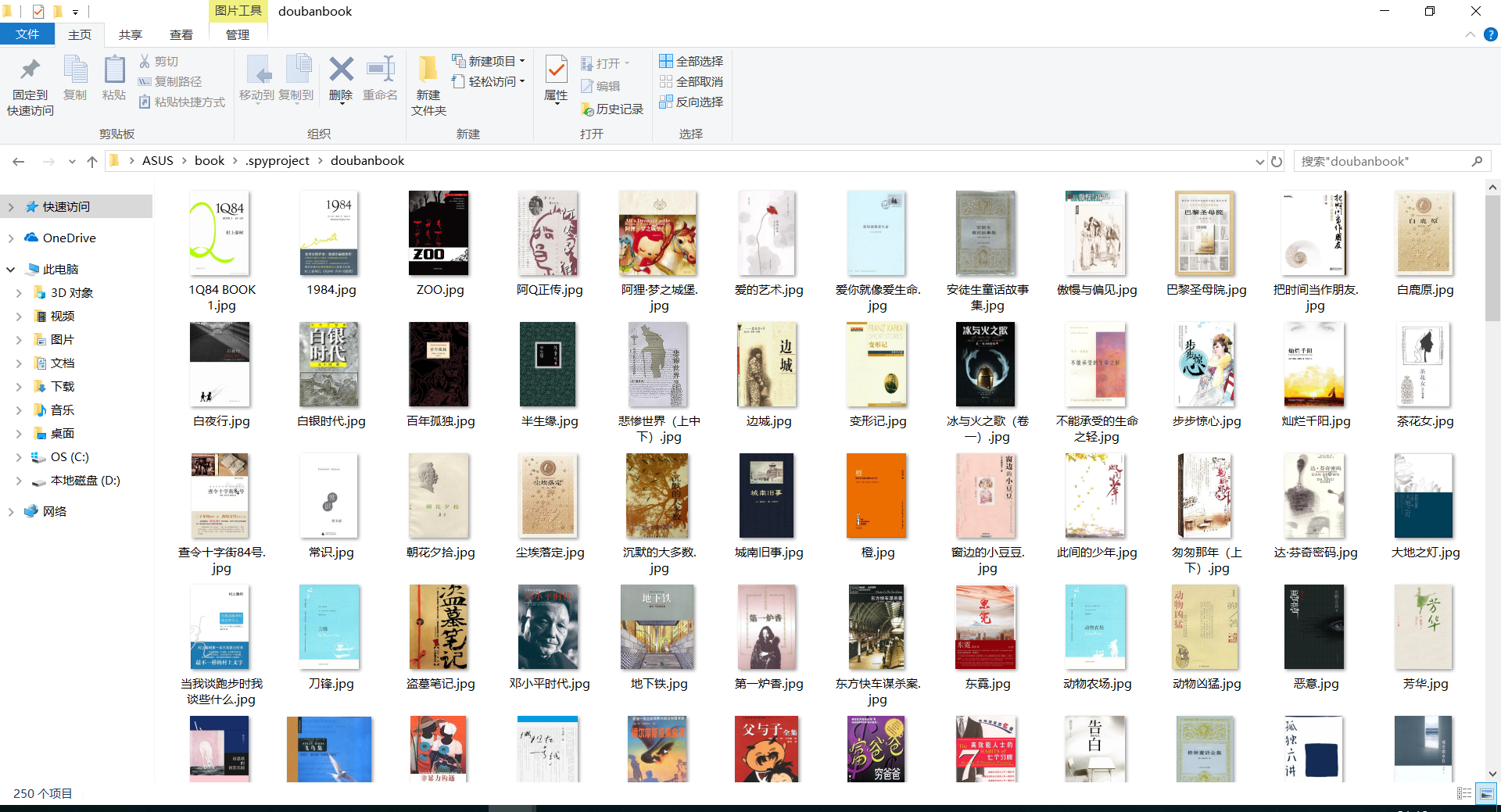Click .spyproject in the address breadcrumb
1501x812 pixels.
pos(278,161)
